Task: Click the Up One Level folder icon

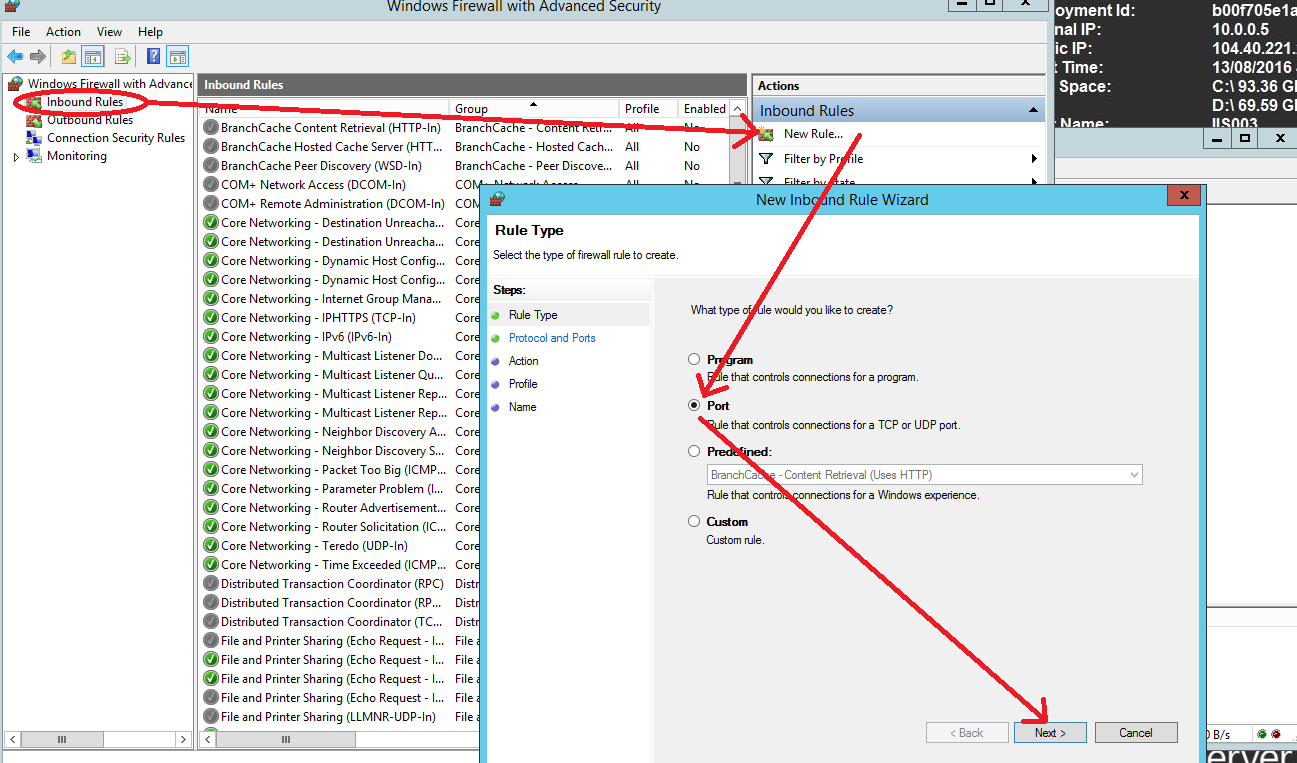Action: [68, 57]
